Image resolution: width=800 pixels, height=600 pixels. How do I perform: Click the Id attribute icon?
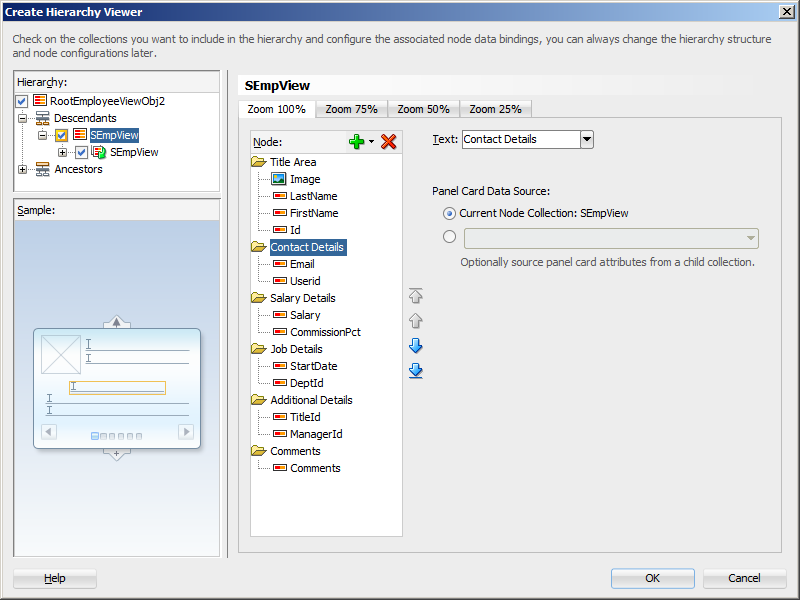[280, 229]
